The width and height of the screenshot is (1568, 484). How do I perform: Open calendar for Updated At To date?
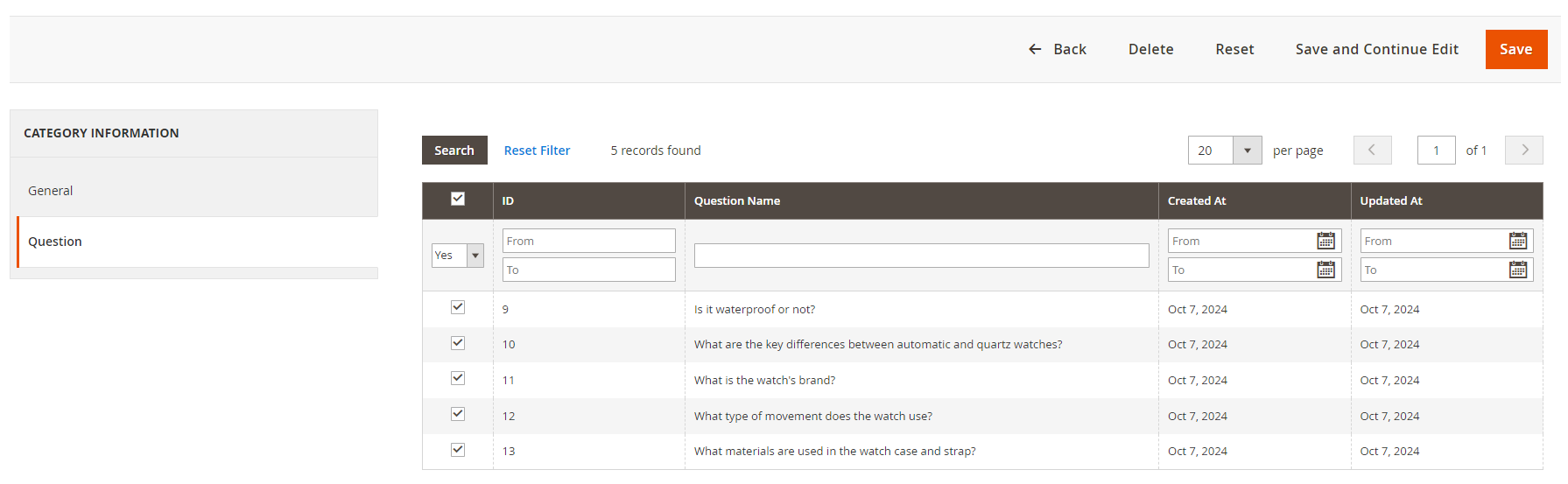pos(1518,270)
